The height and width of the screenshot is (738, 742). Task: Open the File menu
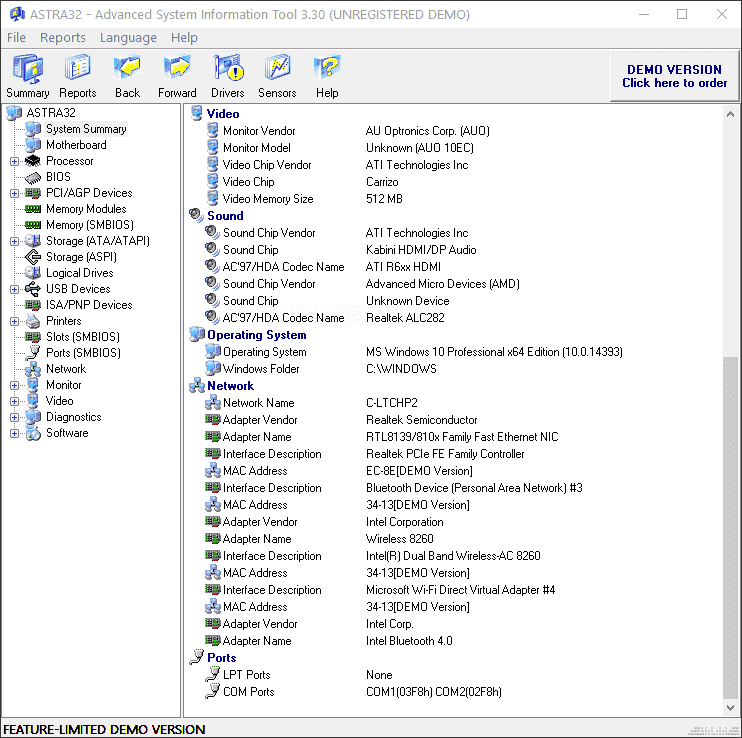click(x=17, y=37)
